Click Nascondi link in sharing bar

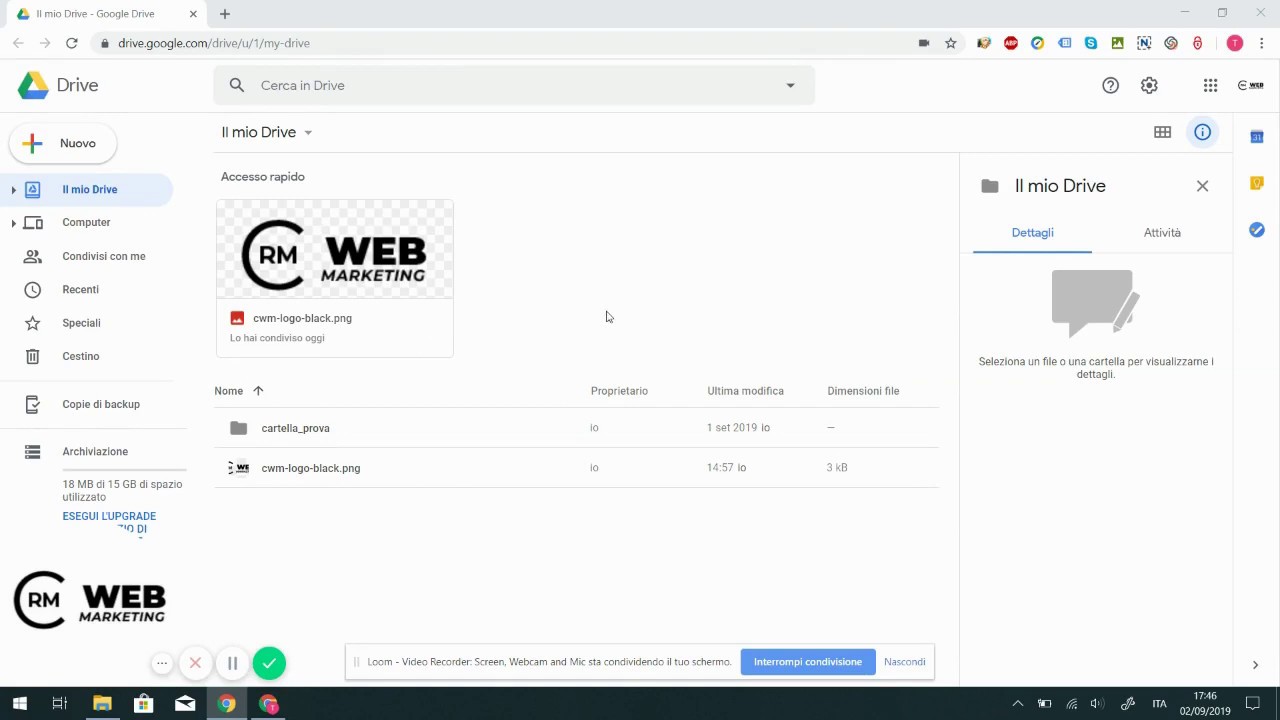click(x=904, y=662)
